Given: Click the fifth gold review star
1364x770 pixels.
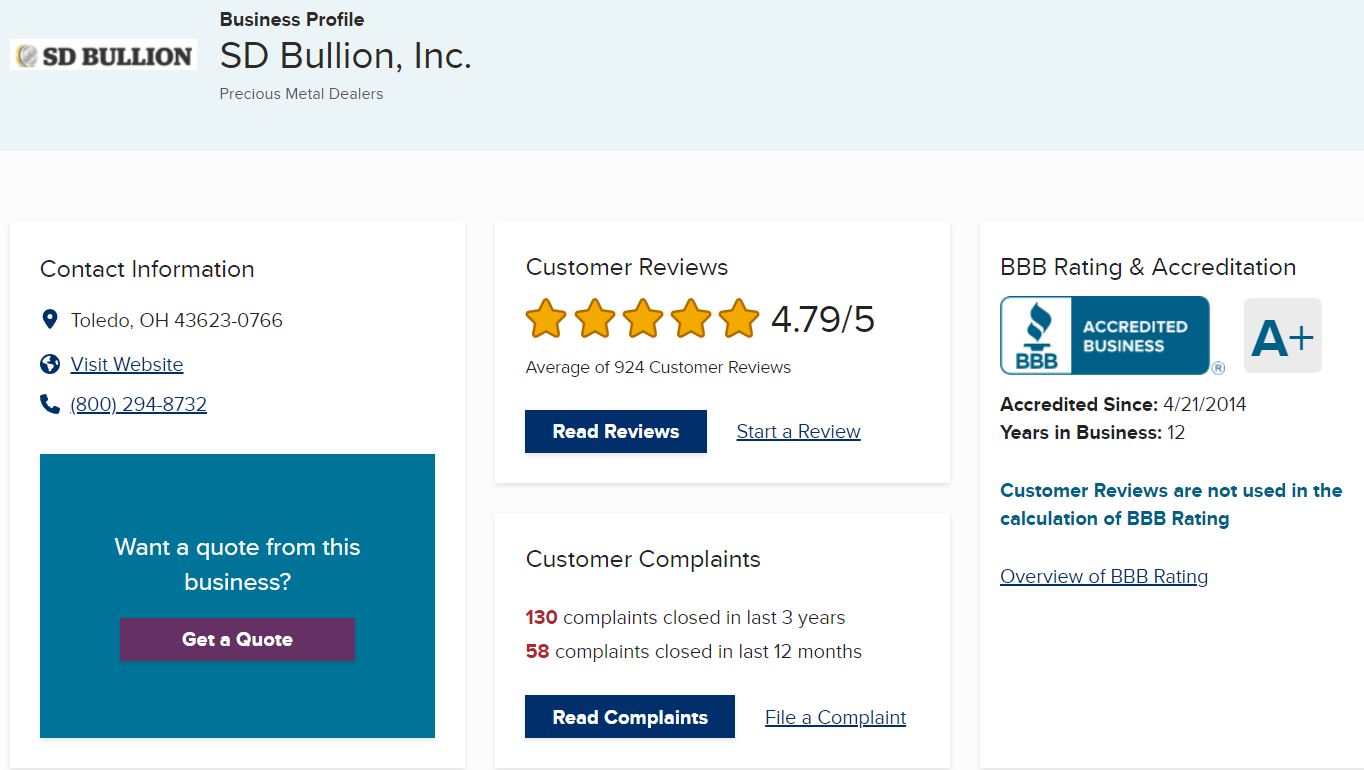Looking at the screenshot, I should 739,319.
